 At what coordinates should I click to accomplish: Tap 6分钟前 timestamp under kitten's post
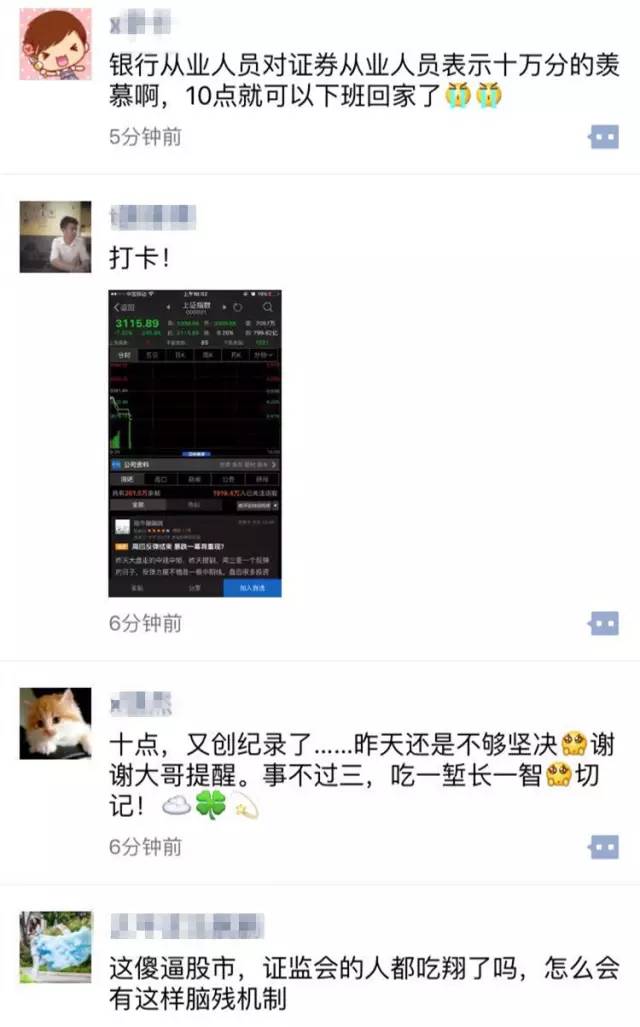pos(145,846)
